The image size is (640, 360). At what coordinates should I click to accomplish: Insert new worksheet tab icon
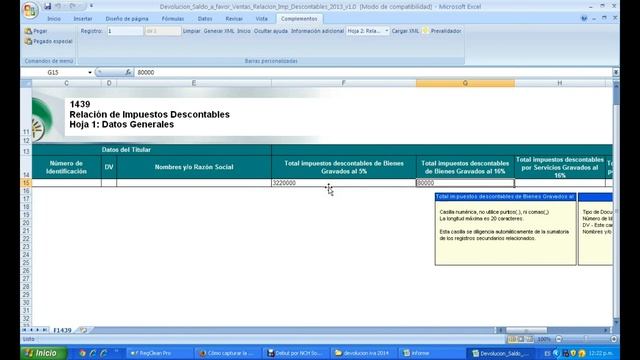(x=84, y=330)
